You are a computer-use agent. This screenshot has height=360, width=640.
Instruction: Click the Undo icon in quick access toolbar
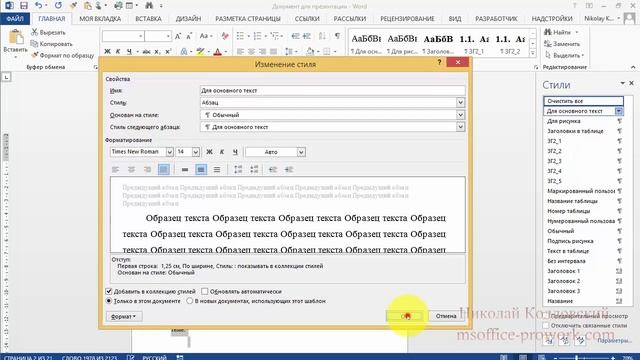pos(38,6)
